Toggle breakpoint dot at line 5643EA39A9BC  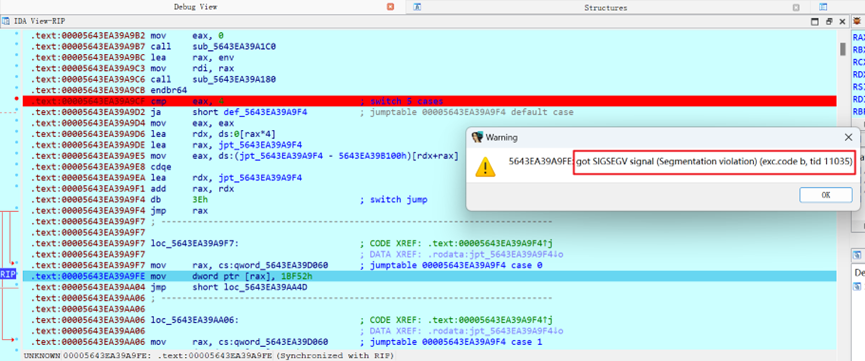[16, 56]
